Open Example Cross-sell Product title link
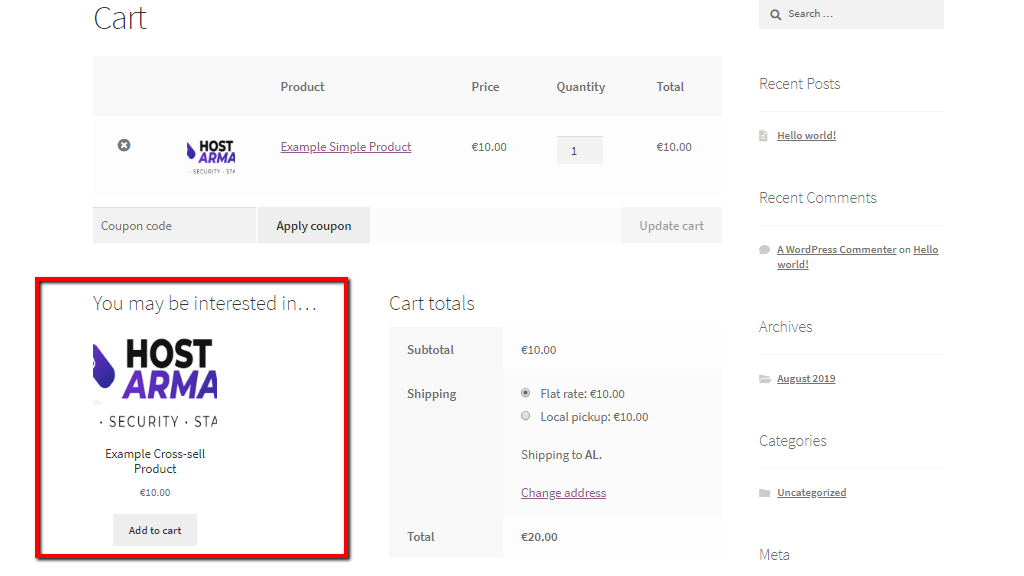This screenshot has width=1024, height=576. 155,461
